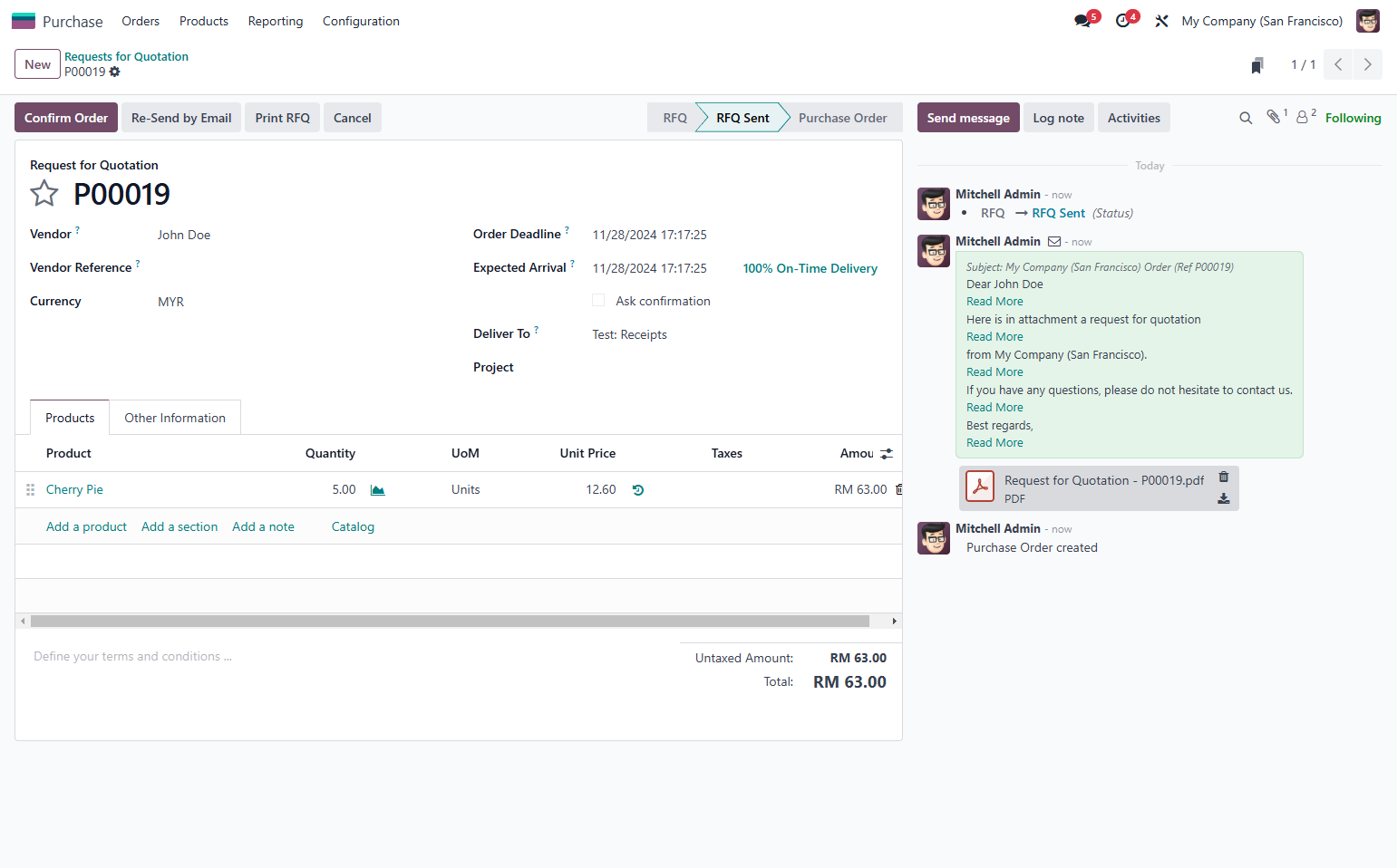Click Add a section
Image resolution: width=1397 pixels, height=868 pixels.
179,526
